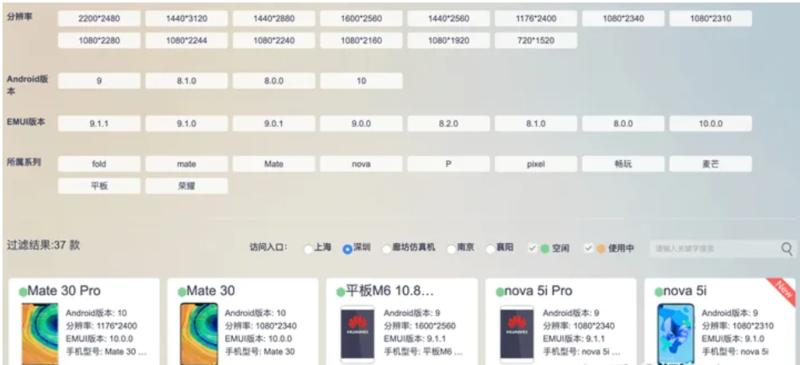
Task: Filter by the nova series
Action: pyautogui.click(x=361, y=164)
